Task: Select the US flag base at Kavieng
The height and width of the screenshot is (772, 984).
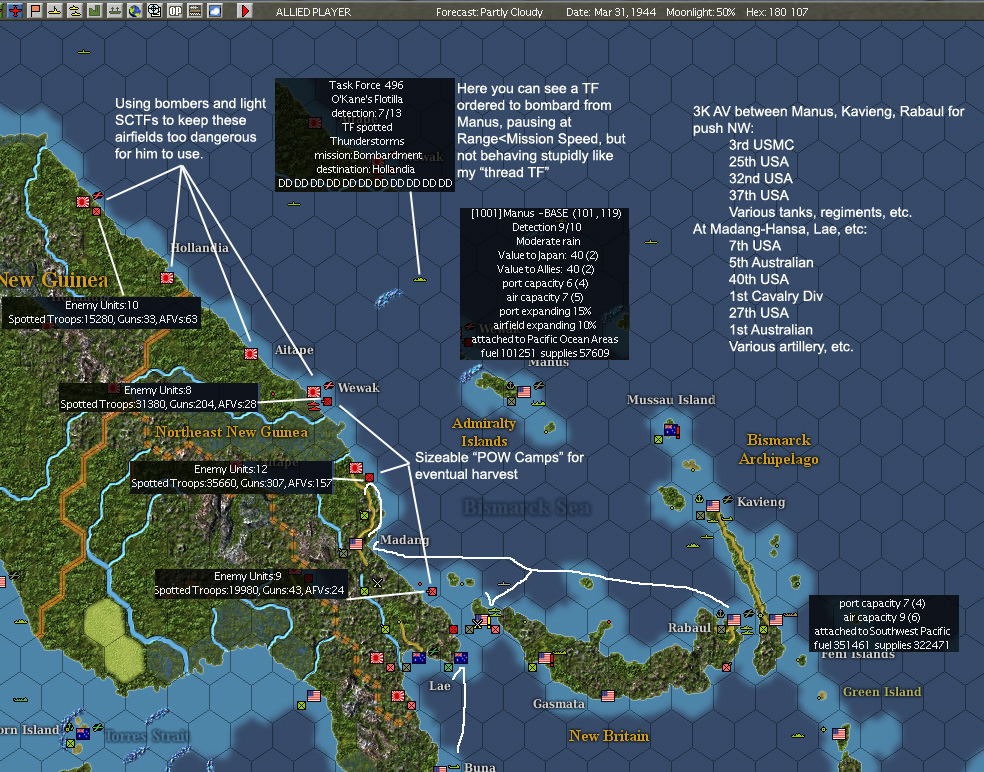Action: click(x=713, y=506)
